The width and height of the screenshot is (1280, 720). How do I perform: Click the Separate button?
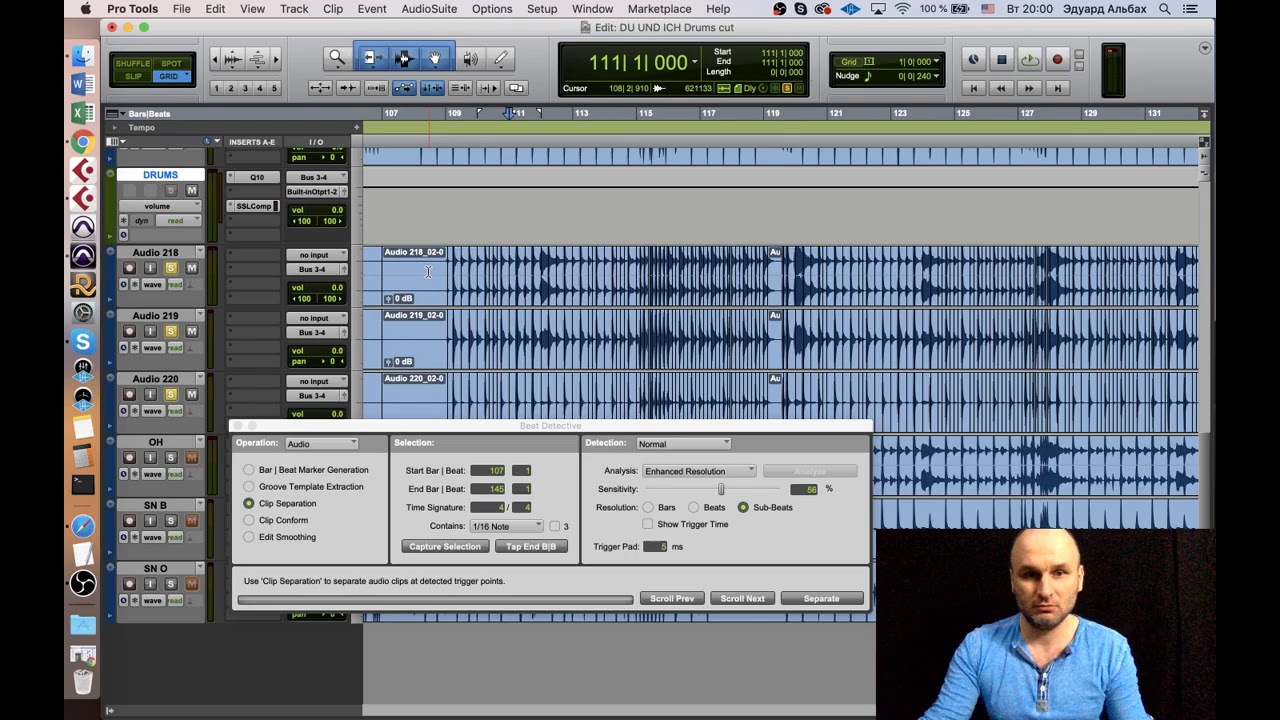click(x=821, y=599)
